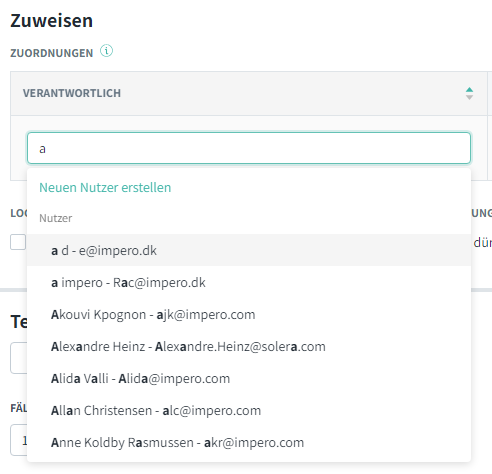Screen dimensions: 492x474
Task: Sort ascending with the Verantwortlich up arrow
Action: pyautogui.click(x=469, y=90)
